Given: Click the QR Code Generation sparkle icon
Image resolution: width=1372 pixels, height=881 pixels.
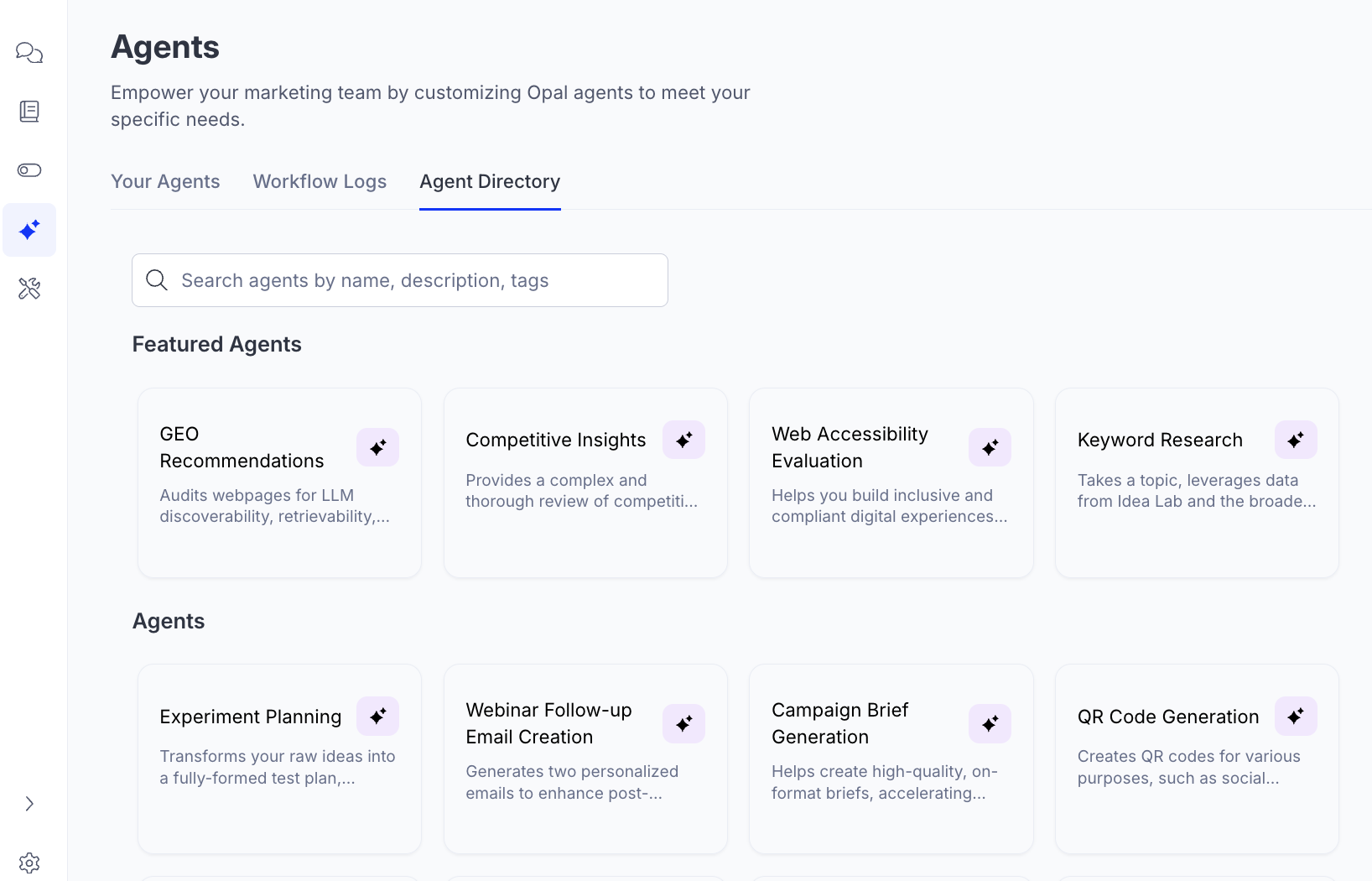Looking at the screenshot, I should point(1296,717).
